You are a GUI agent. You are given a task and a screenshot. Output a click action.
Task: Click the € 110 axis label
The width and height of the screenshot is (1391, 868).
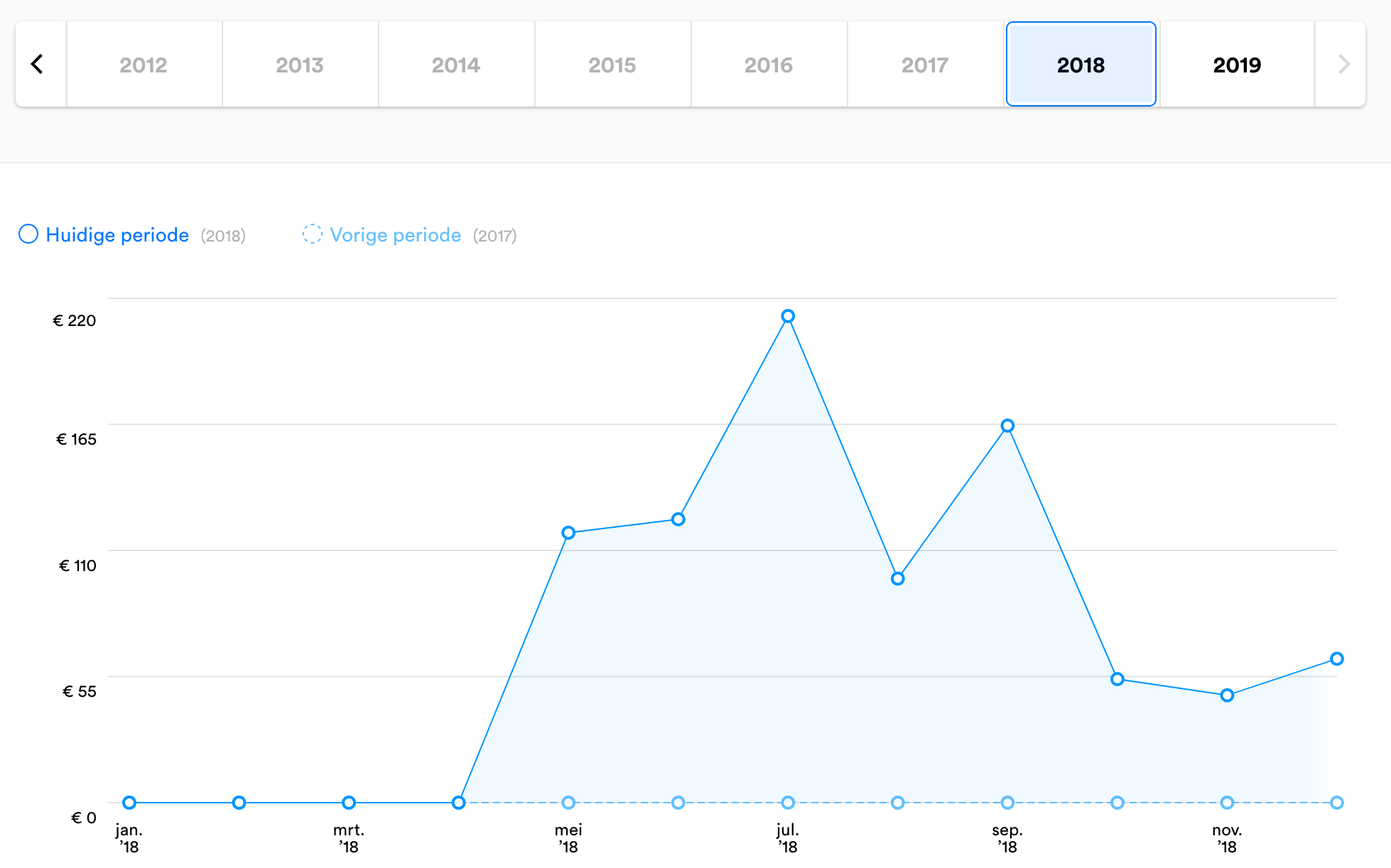point(77,565)
